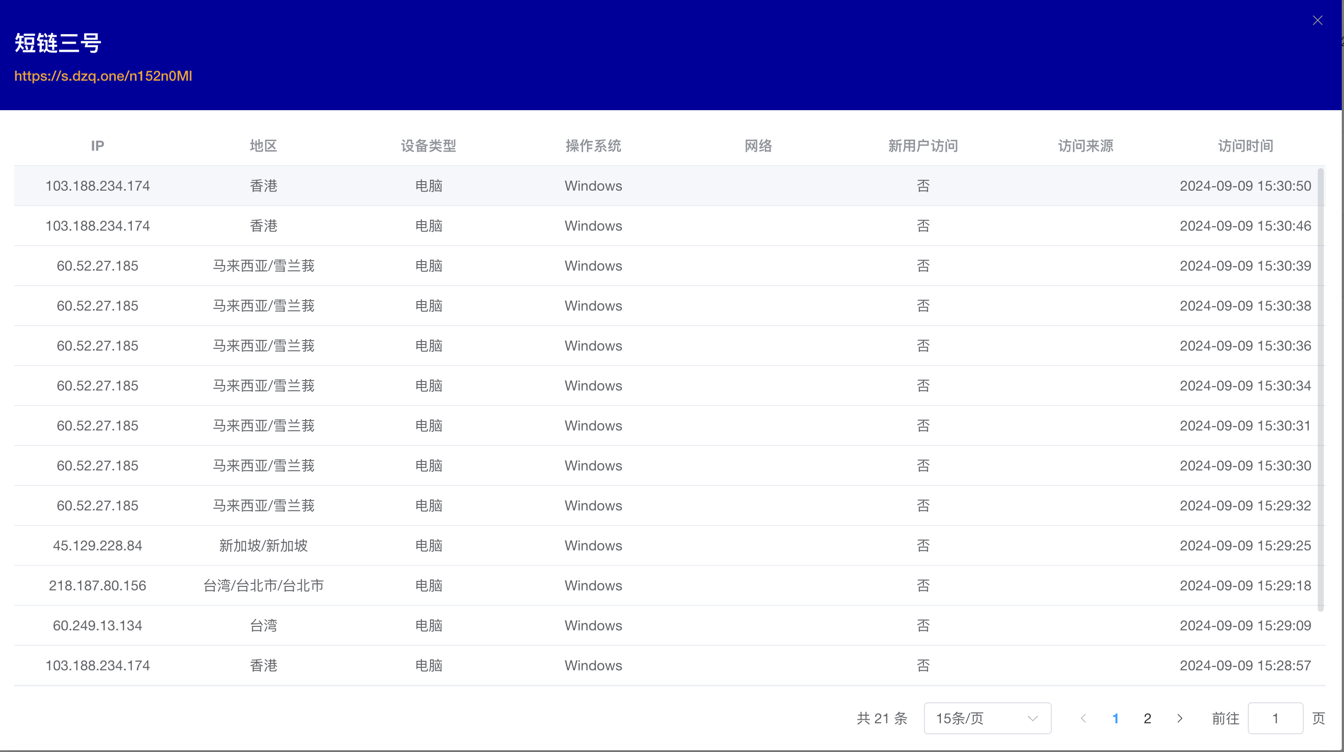Click 香港 in the 15:30:46 row
The width and height of the screenshot is (1344, 752).
tap(263, 226)
